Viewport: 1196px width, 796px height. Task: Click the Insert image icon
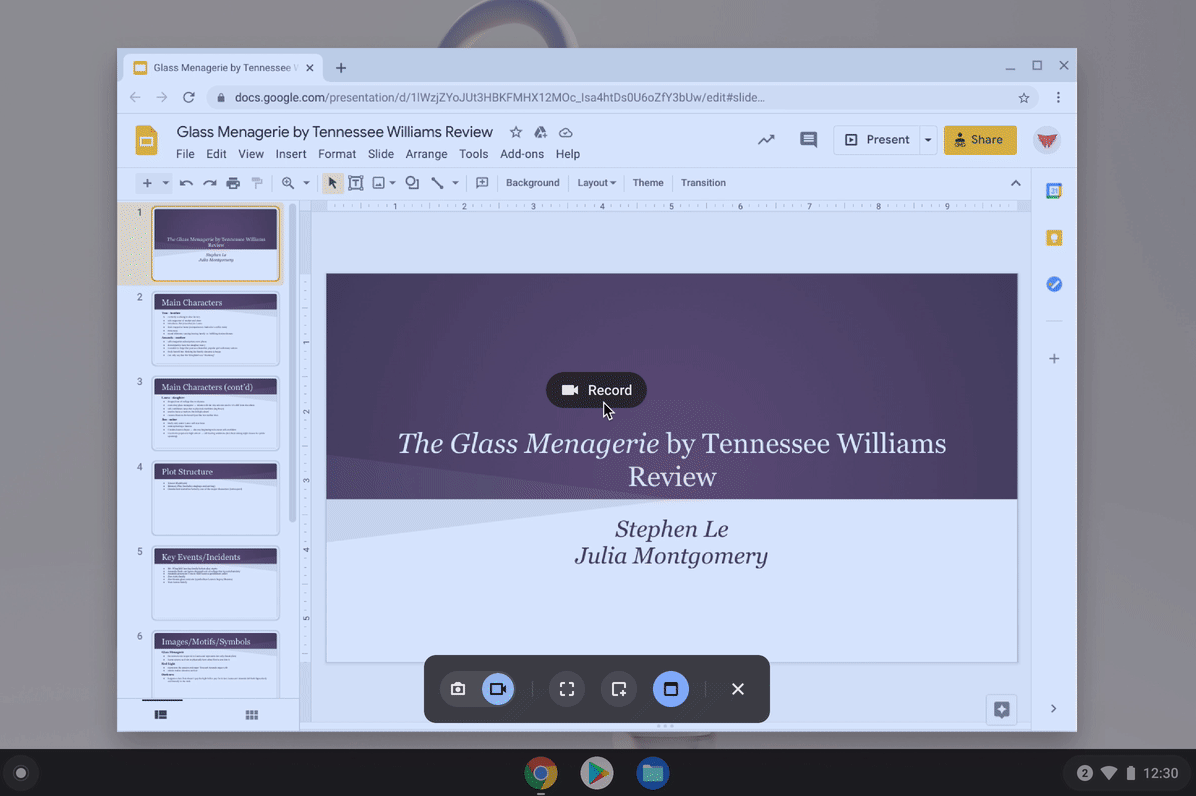click(378, 183)
